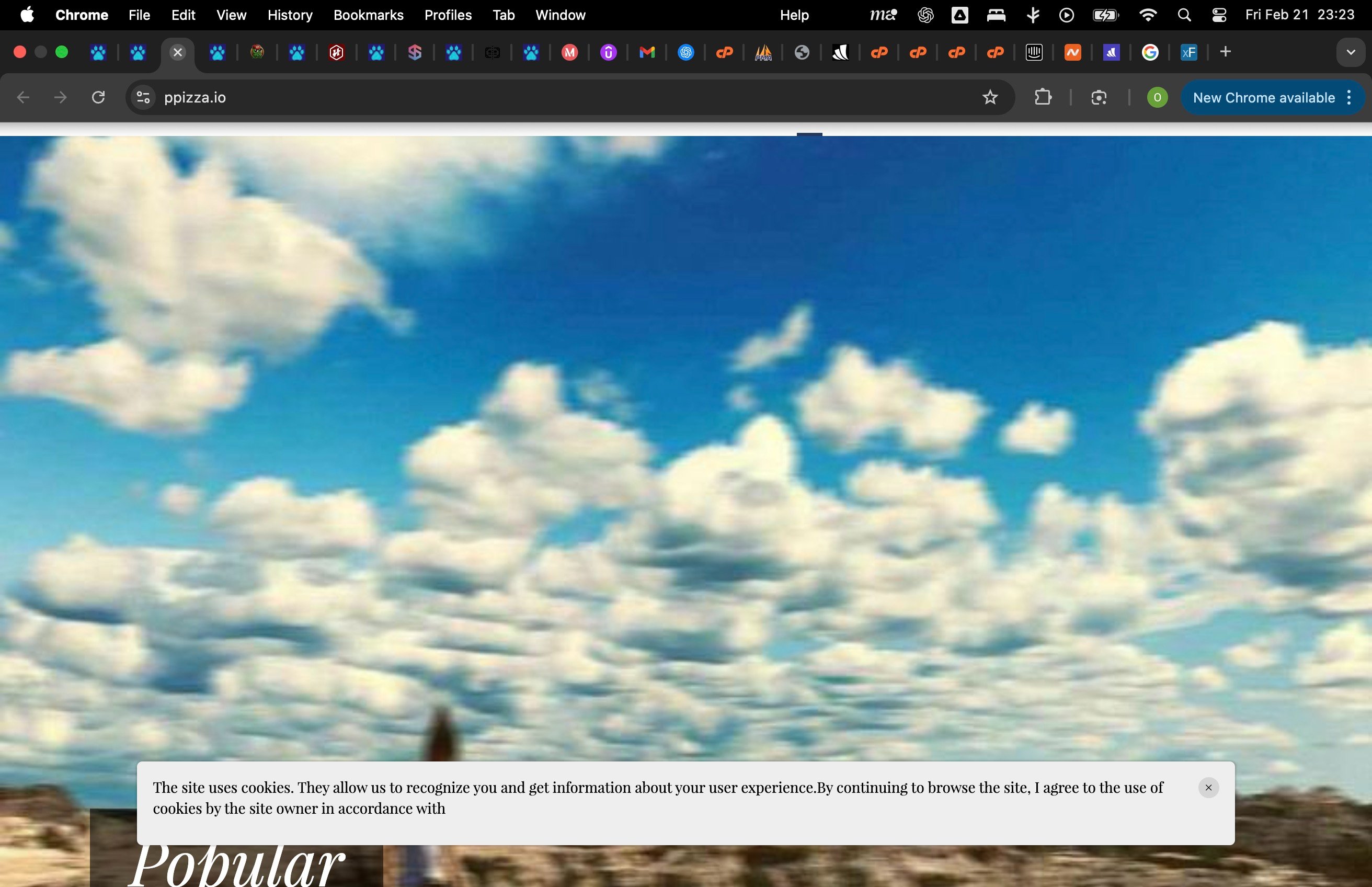
Task: Go back to previous page
Action: pos(23,97)
